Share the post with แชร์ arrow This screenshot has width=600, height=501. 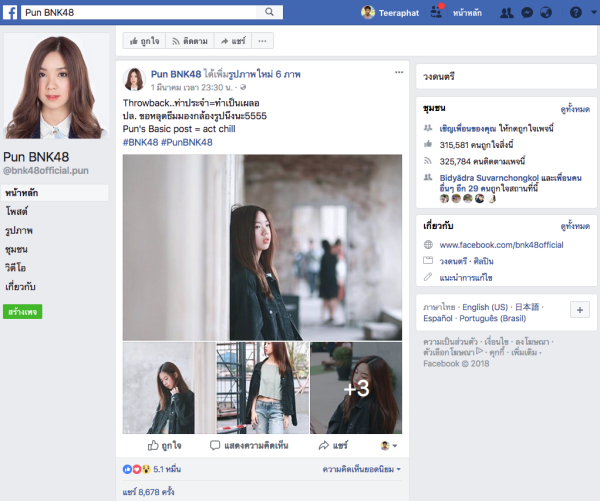pyautogui.click(x=333, y=446)
